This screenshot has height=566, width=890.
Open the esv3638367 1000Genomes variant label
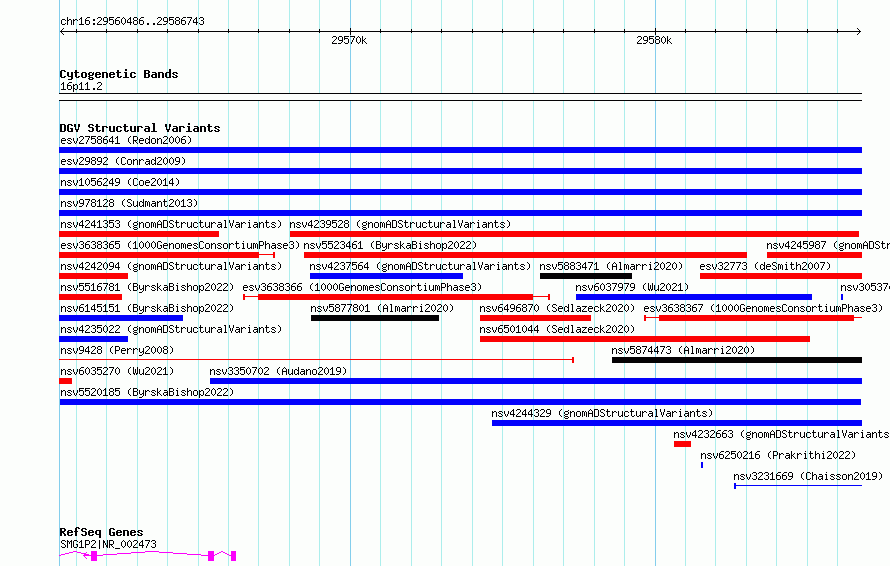click(763, 308)
